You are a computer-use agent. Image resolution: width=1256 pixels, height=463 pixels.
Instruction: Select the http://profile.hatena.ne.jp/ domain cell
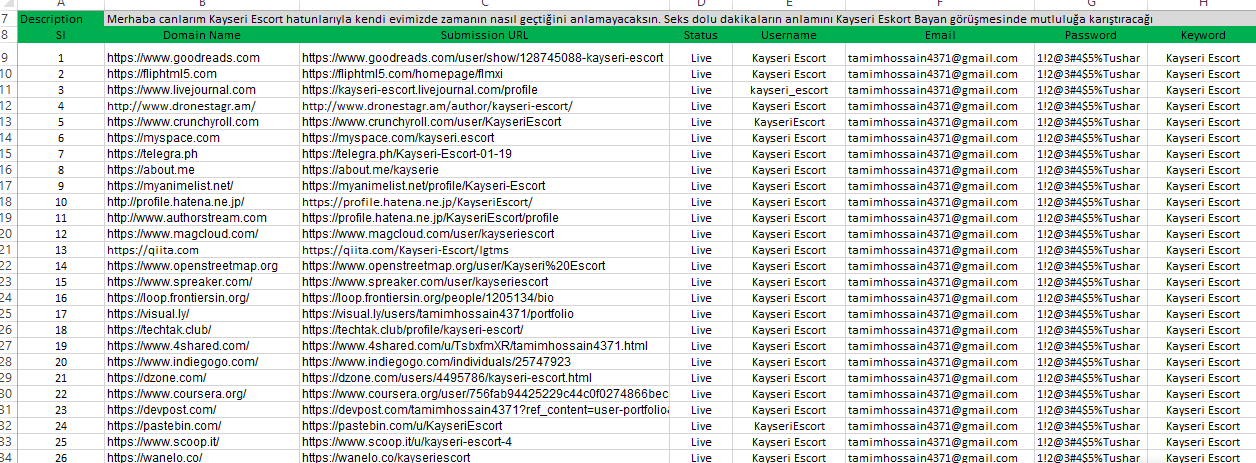tap(202, 202)
